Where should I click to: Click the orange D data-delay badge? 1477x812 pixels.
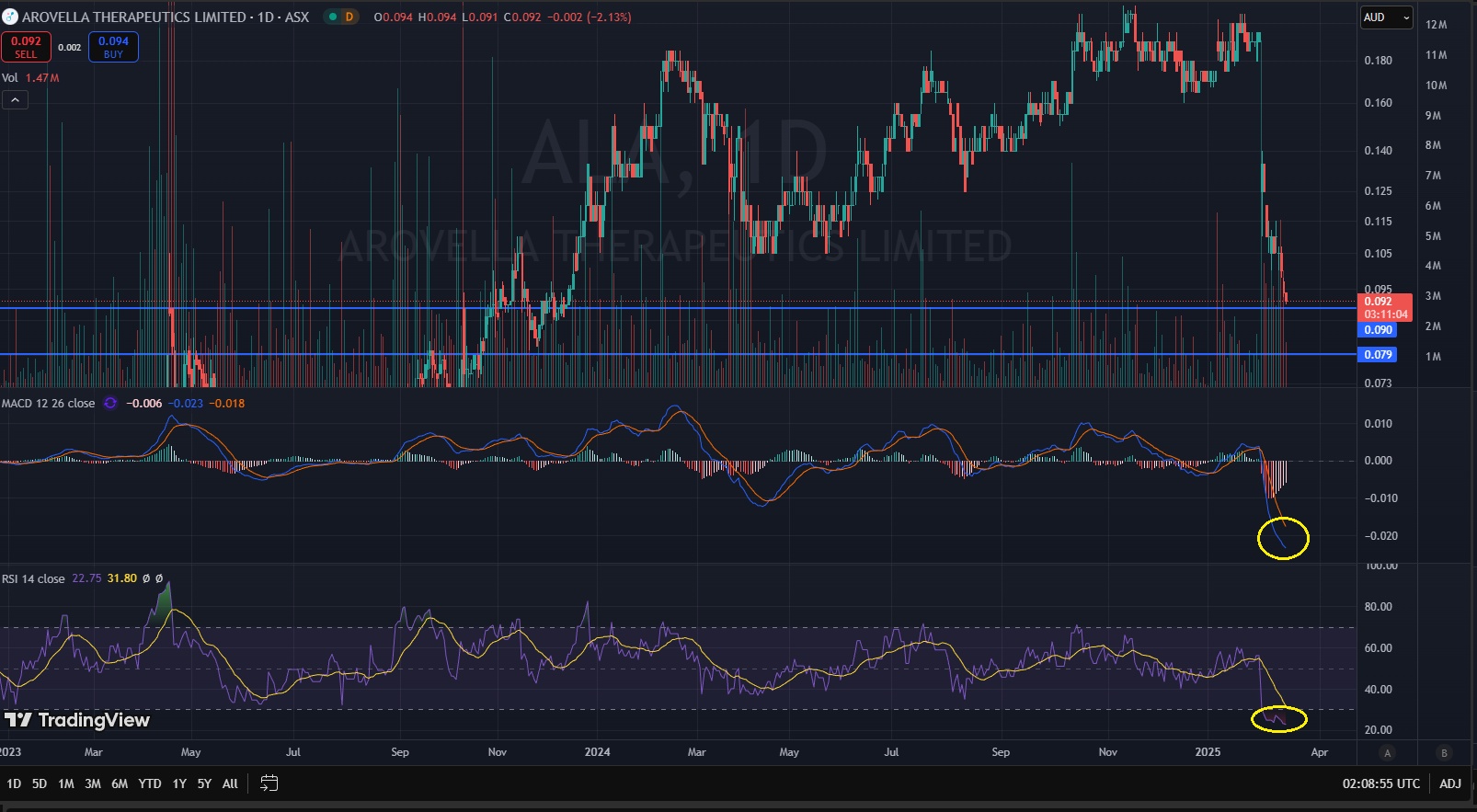point(349,17)
